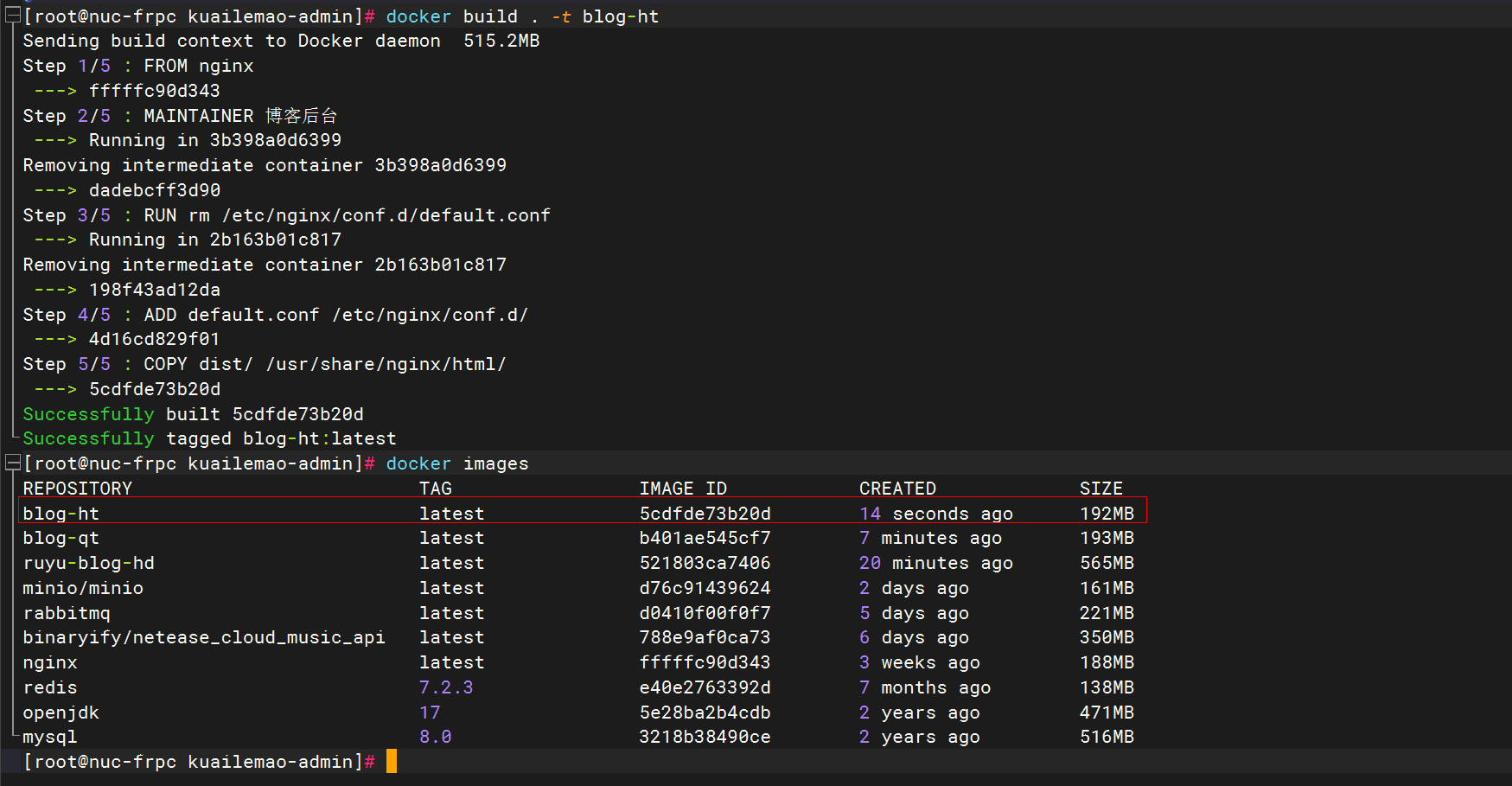
Task: Click the 'blog-qt' repository name
Action: [61, 538]
